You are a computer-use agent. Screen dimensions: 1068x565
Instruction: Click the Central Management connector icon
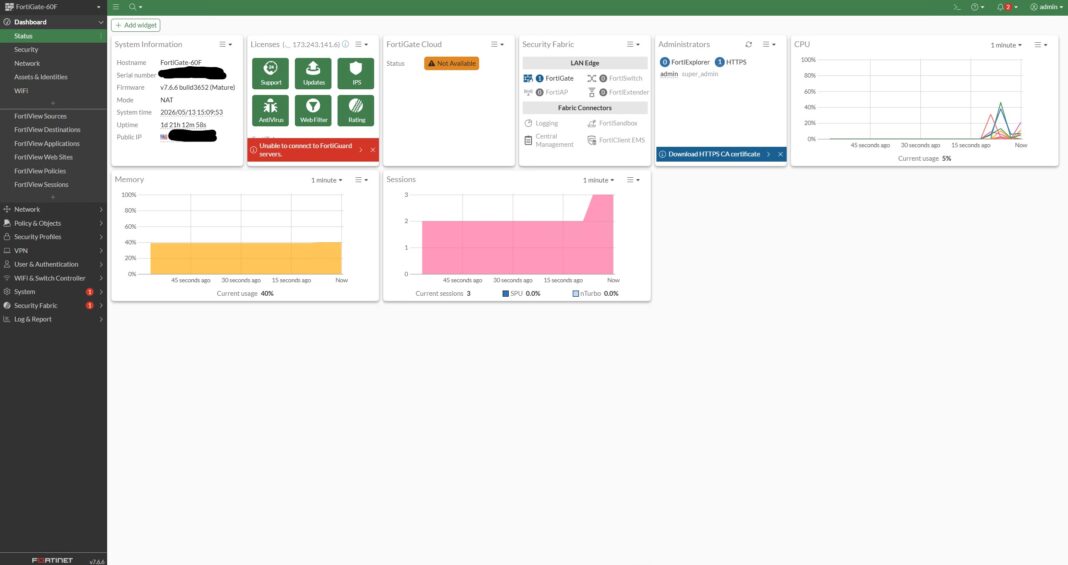click(528, 140)
